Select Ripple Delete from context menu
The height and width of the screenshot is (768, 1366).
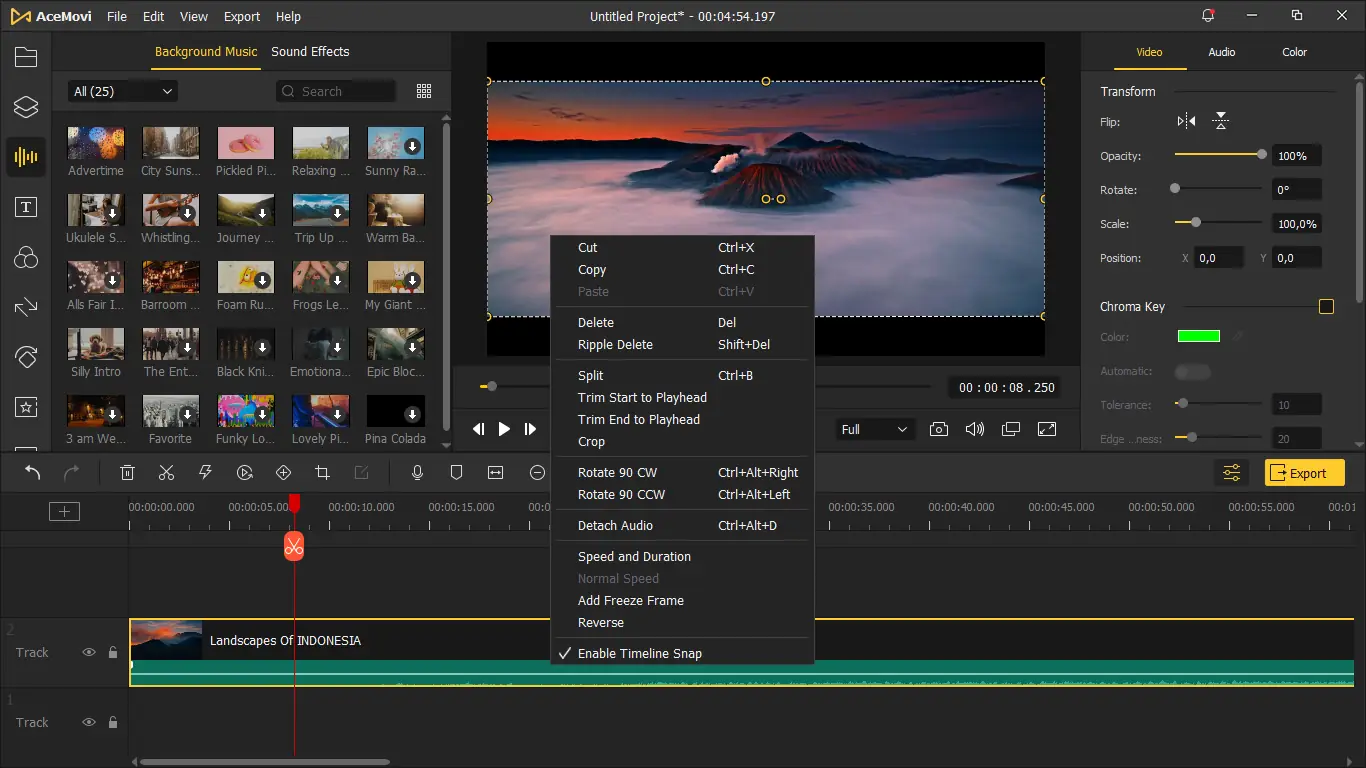tap(615, 344)
